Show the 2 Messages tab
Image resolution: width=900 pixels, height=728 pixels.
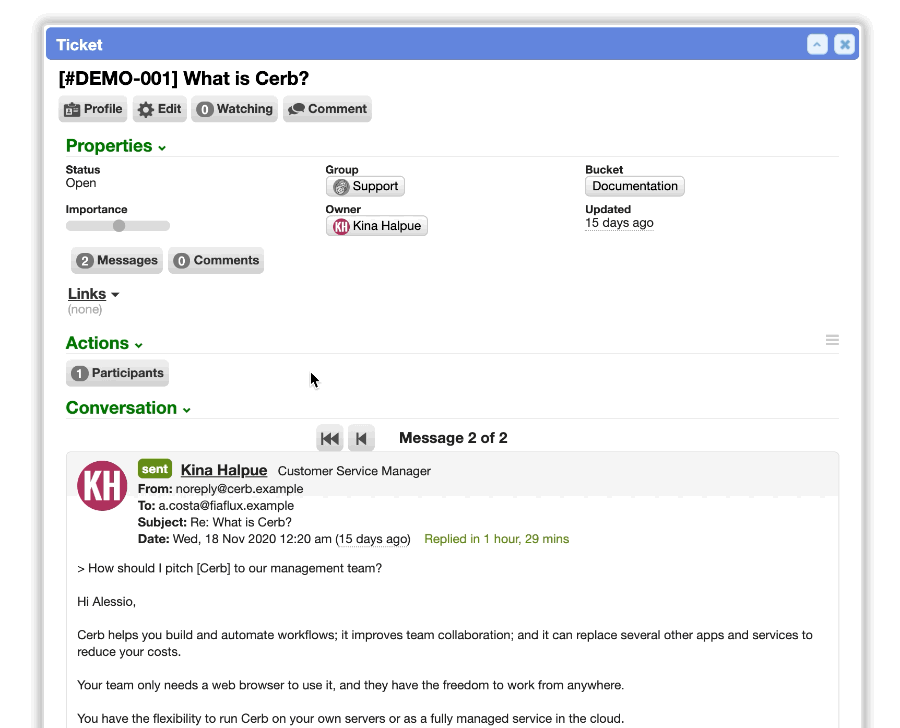point(117,261)
